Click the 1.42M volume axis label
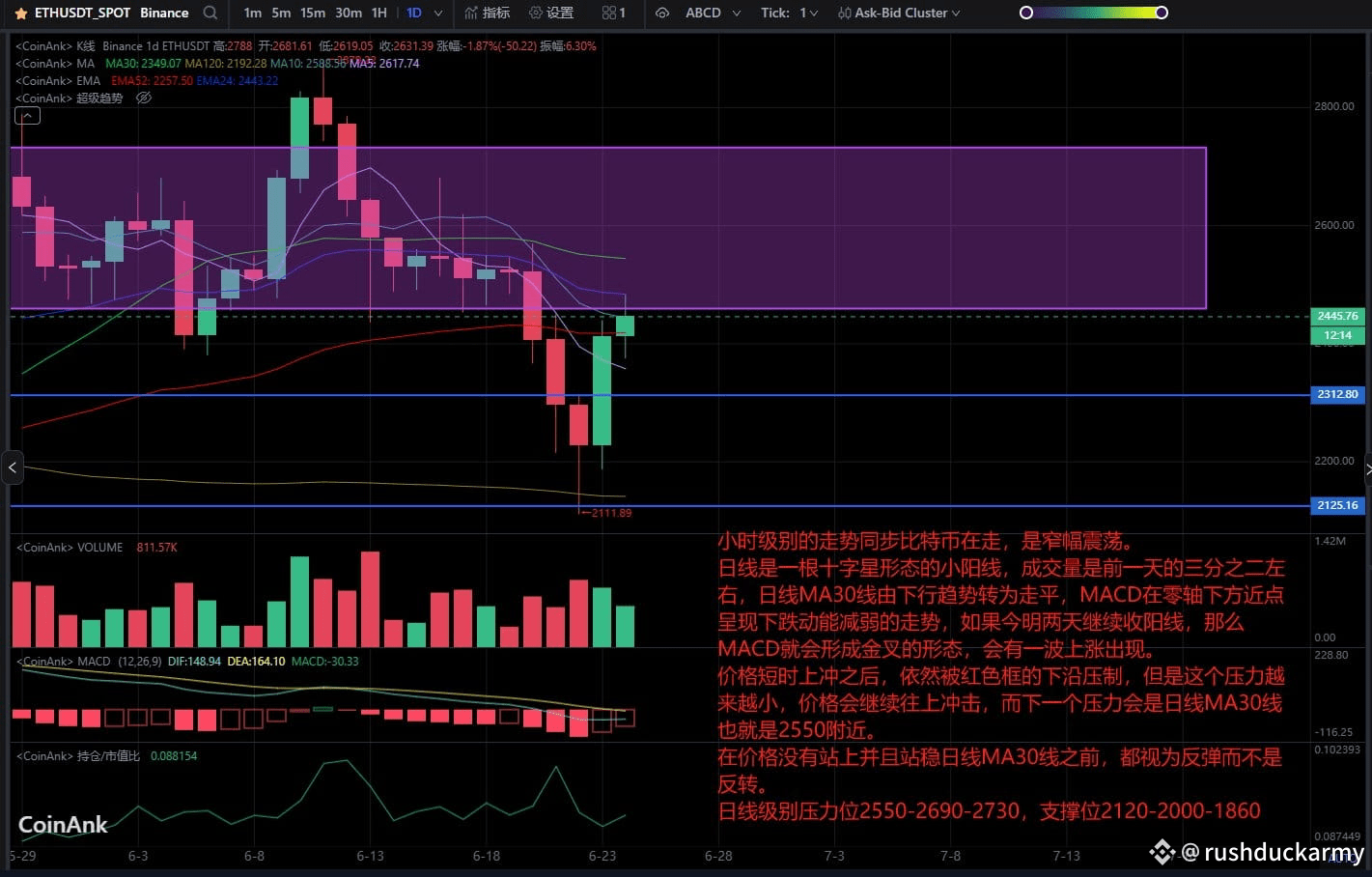 coord(1330,541)
